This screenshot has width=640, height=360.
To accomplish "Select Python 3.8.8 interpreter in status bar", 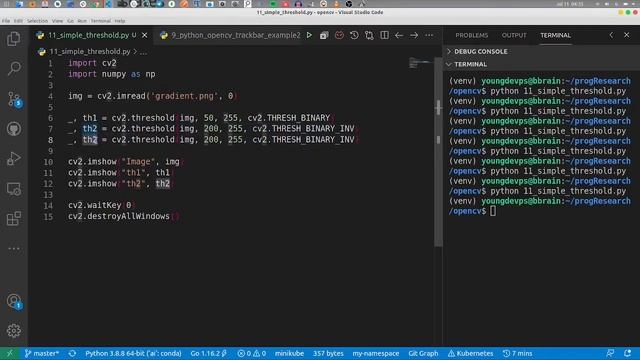I will (x=133, y=353).
